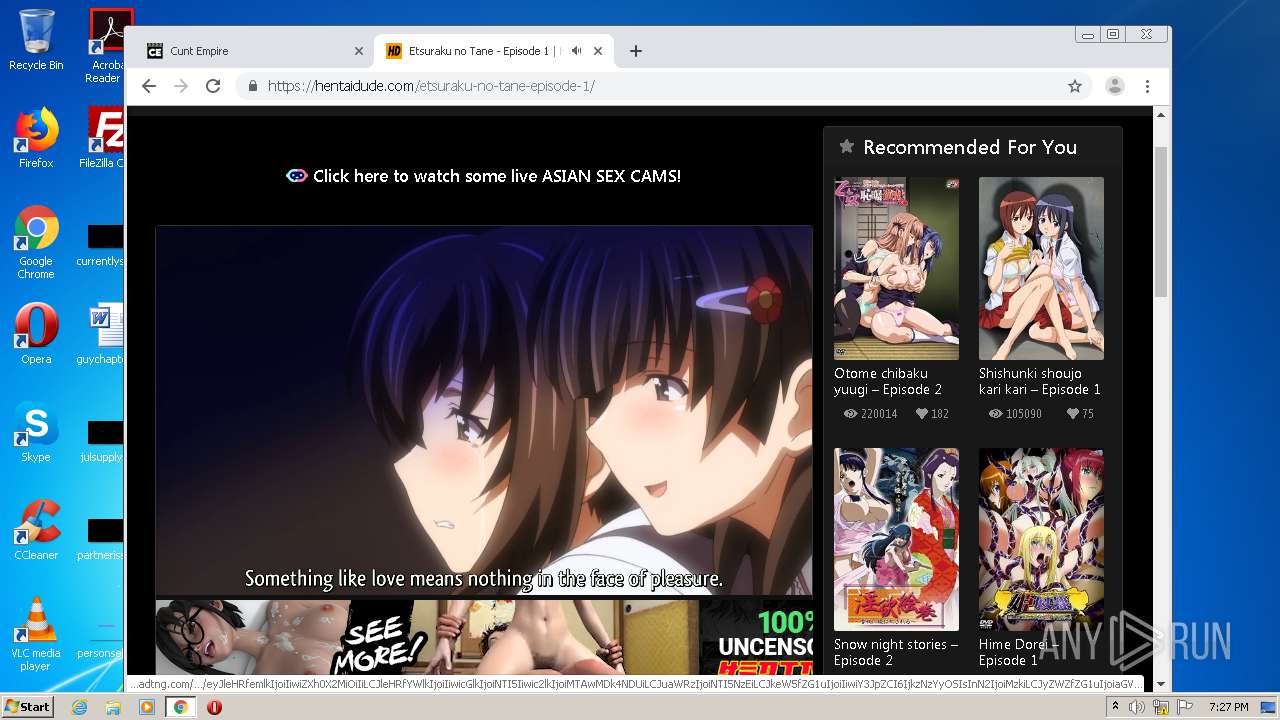Click the padlock site info icon
Screen dimensions: 1280x720
point(253,86)
